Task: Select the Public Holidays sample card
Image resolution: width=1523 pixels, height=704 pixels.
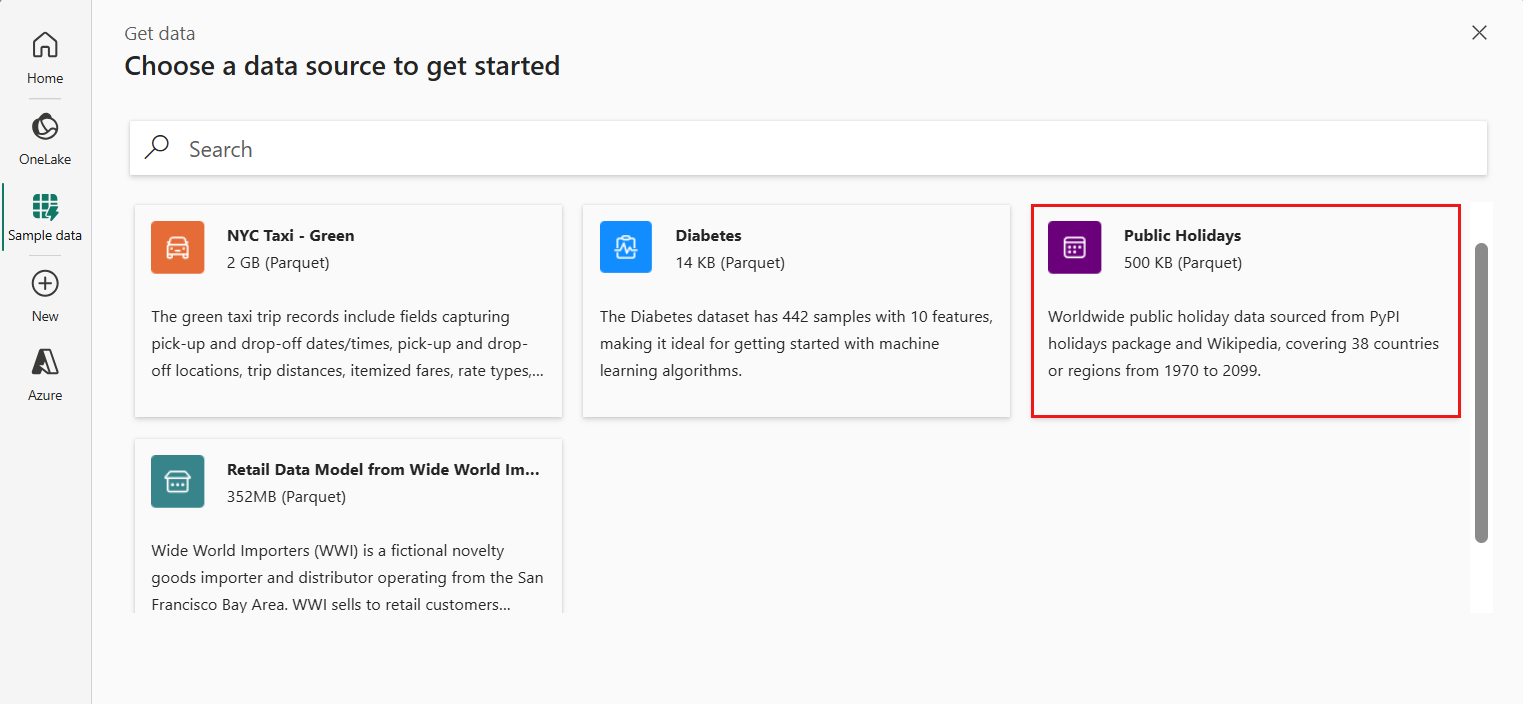Action: pyautogui.click(x=1245, y=311)
